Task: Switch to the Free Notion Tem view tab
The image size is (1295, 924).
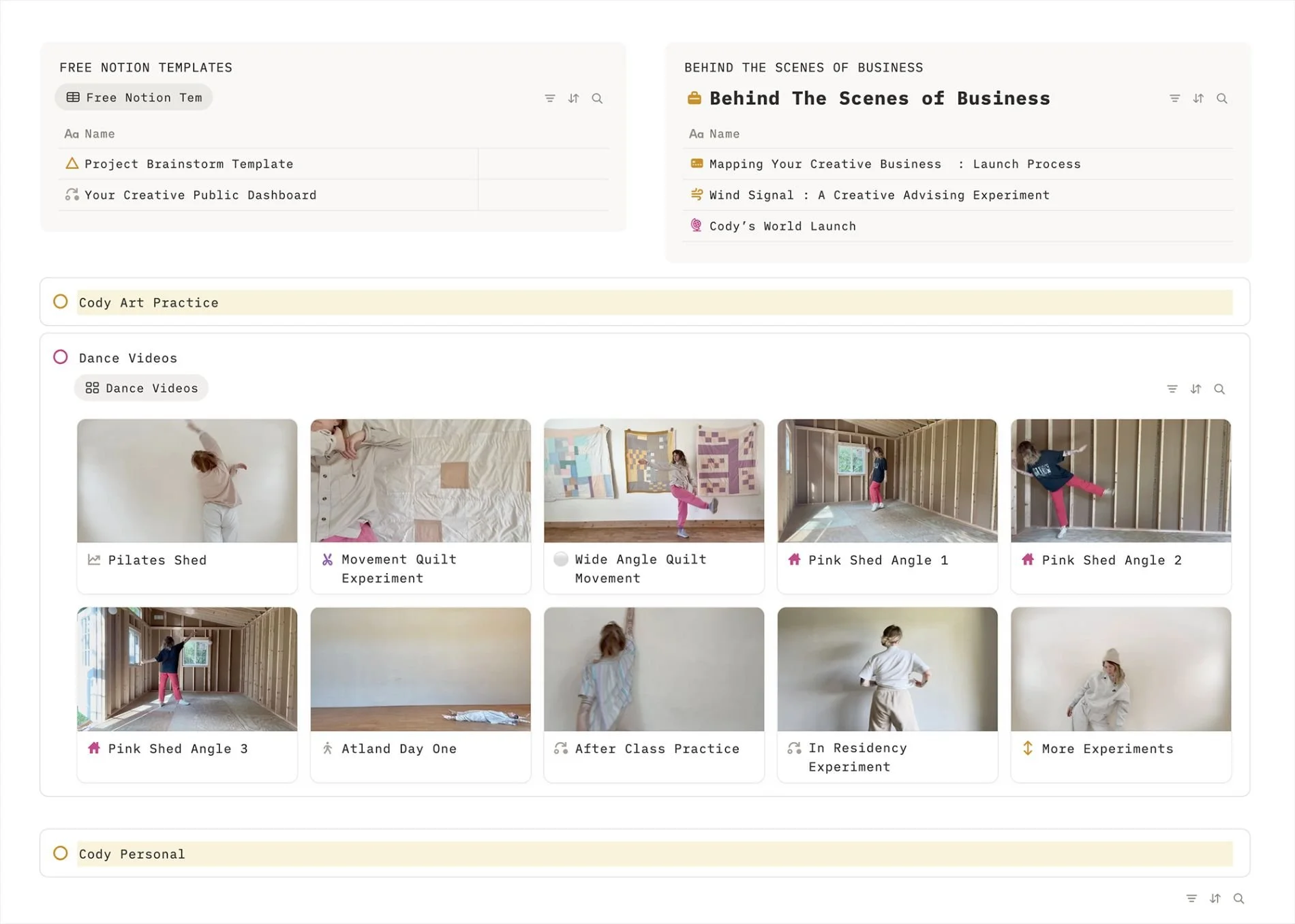Action: [x=134, y=97]
